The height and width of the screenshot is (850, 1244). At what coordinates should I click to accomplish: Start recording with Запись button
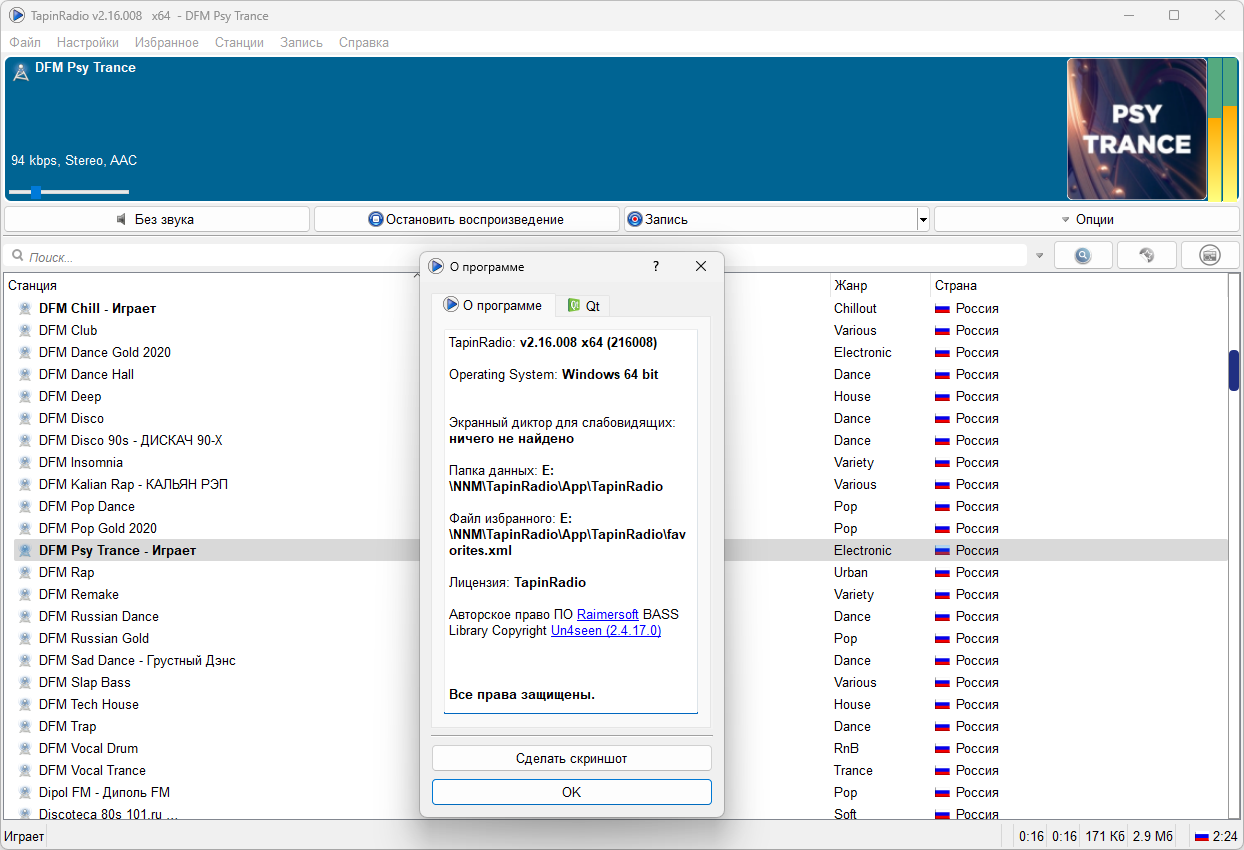[x=771, y=219]
